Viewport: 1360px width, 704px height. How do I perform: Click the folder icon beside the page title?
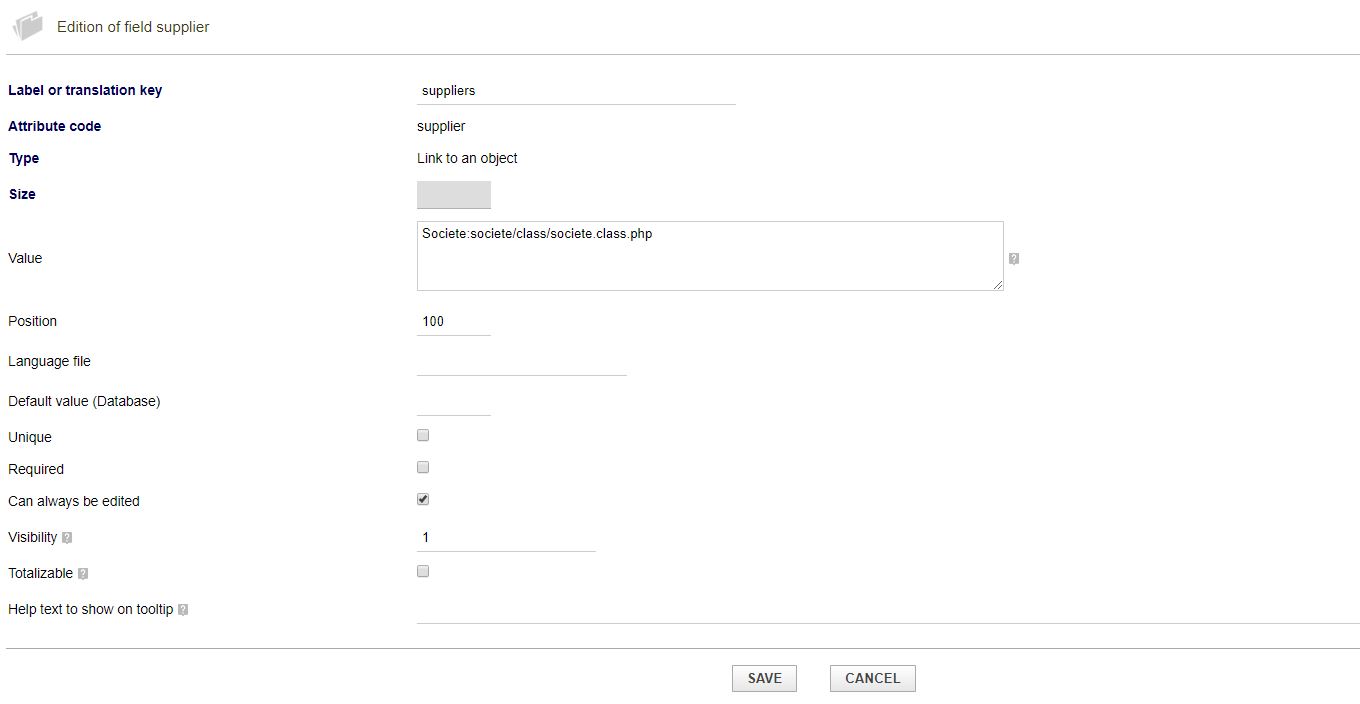click(x=28, y=26)
